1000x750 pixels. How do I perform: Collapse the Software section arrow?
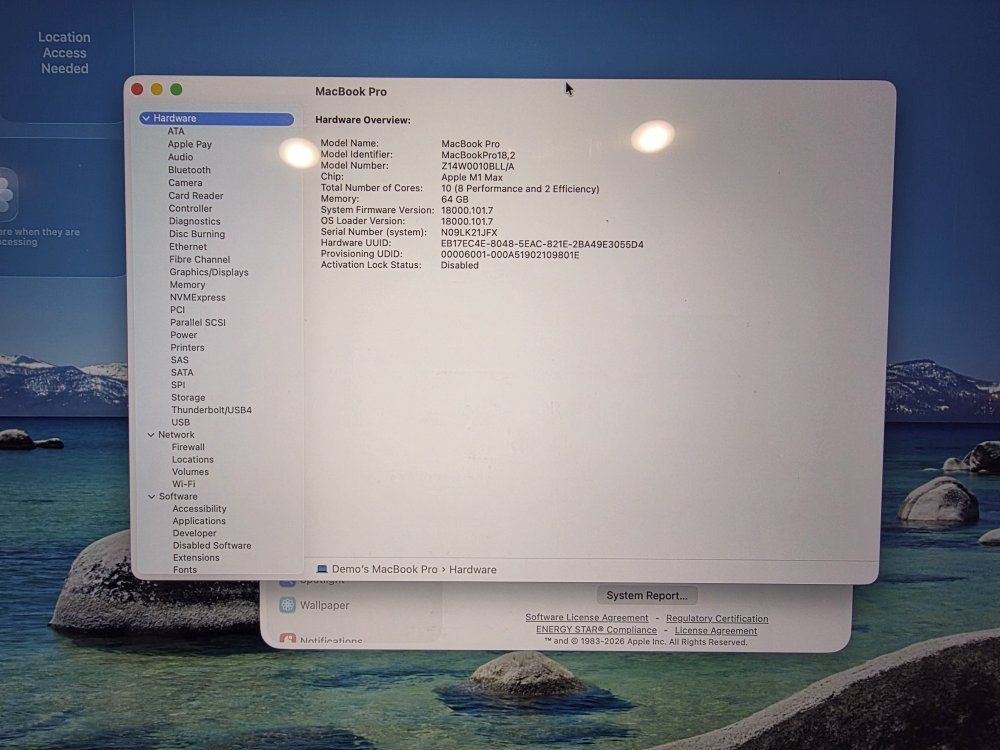coord(151,497)
